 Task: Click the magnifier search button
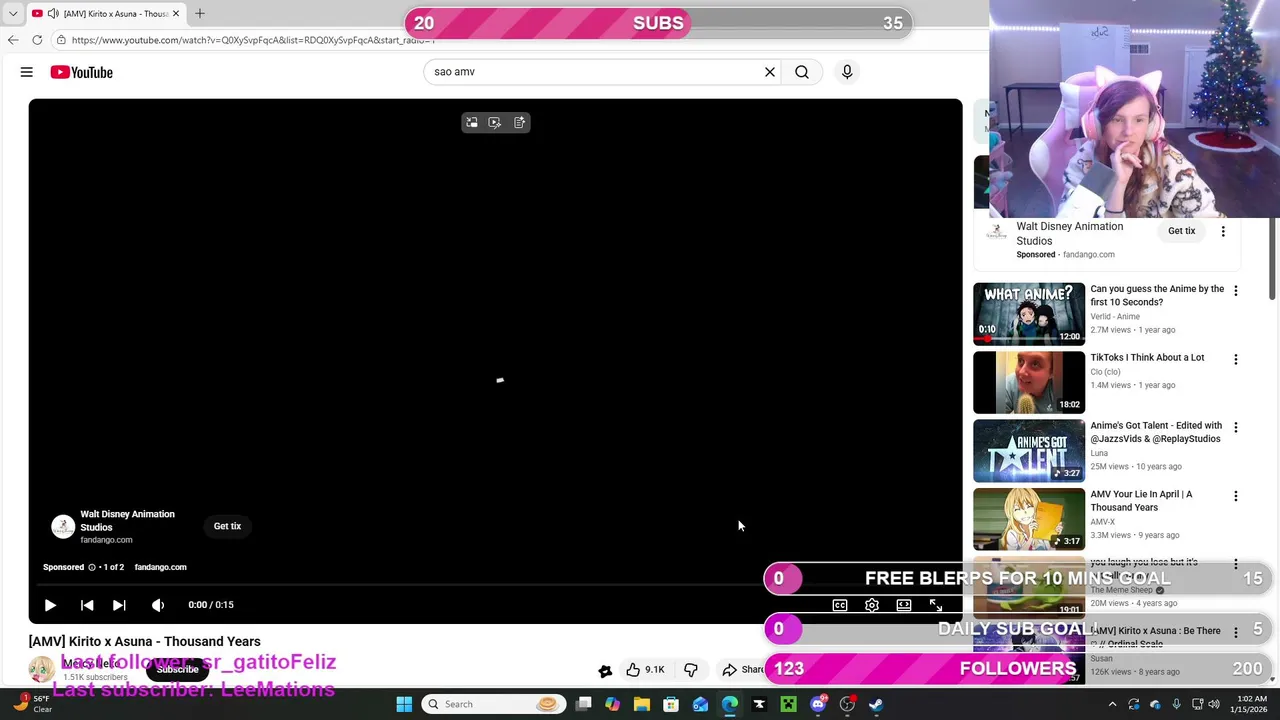[802, 72]
